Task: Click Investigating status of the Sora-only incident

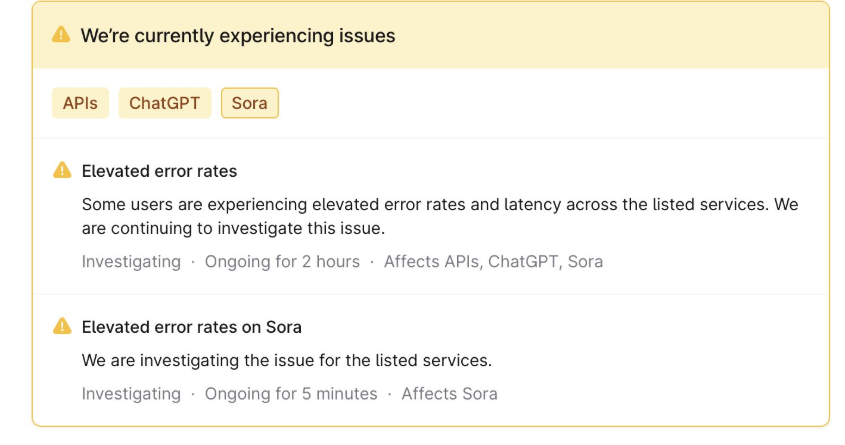Action: pos(131,394)
